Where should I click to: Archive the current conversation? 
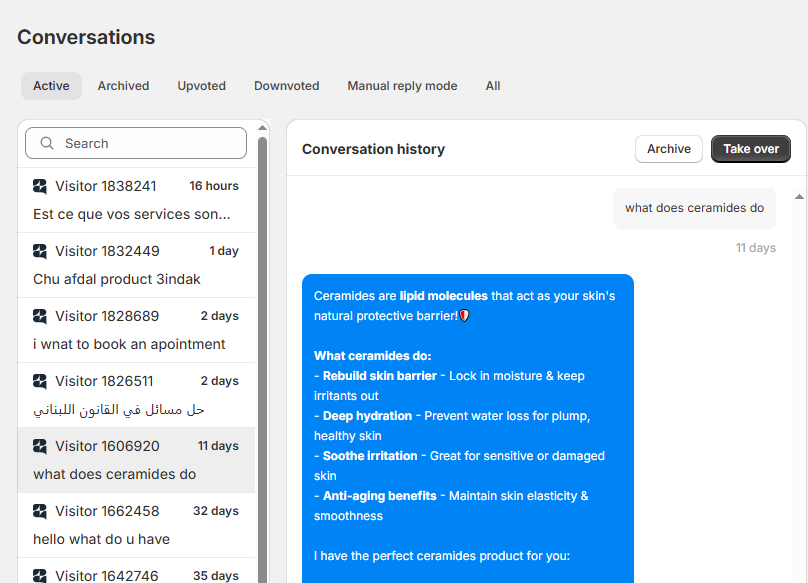pyautogui.click(x=668, y=148)
